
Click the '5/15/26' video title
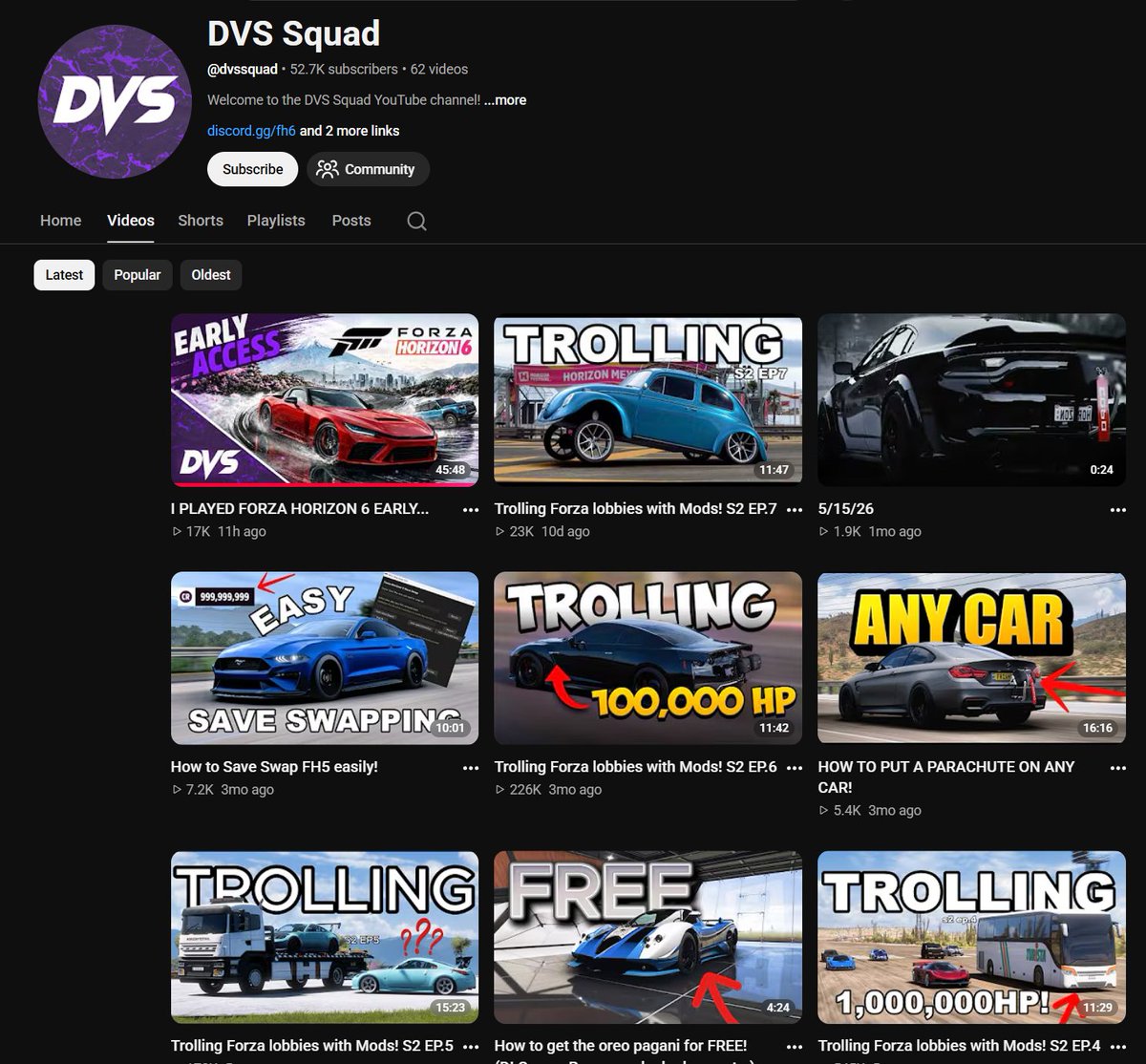pos(846,509)
